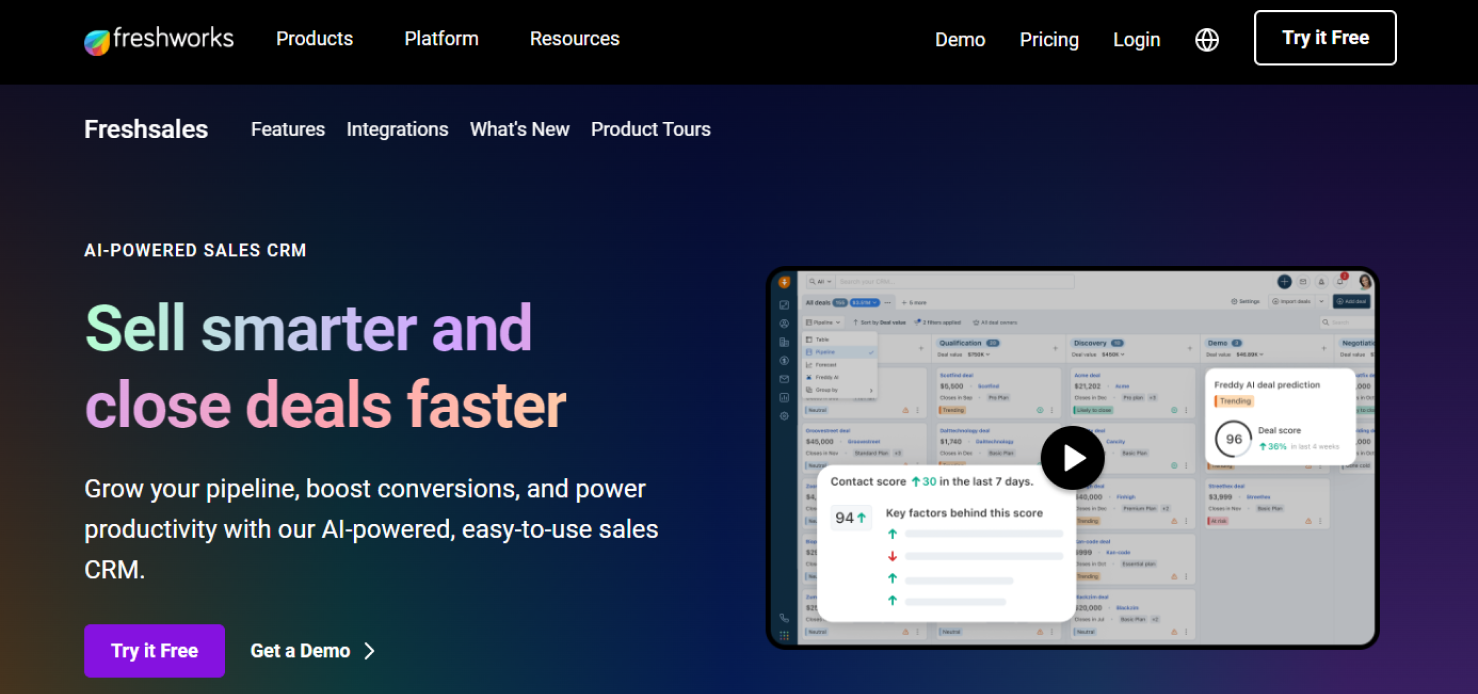
Task: Open the Product Tours tab
Action: click(650, 129)
